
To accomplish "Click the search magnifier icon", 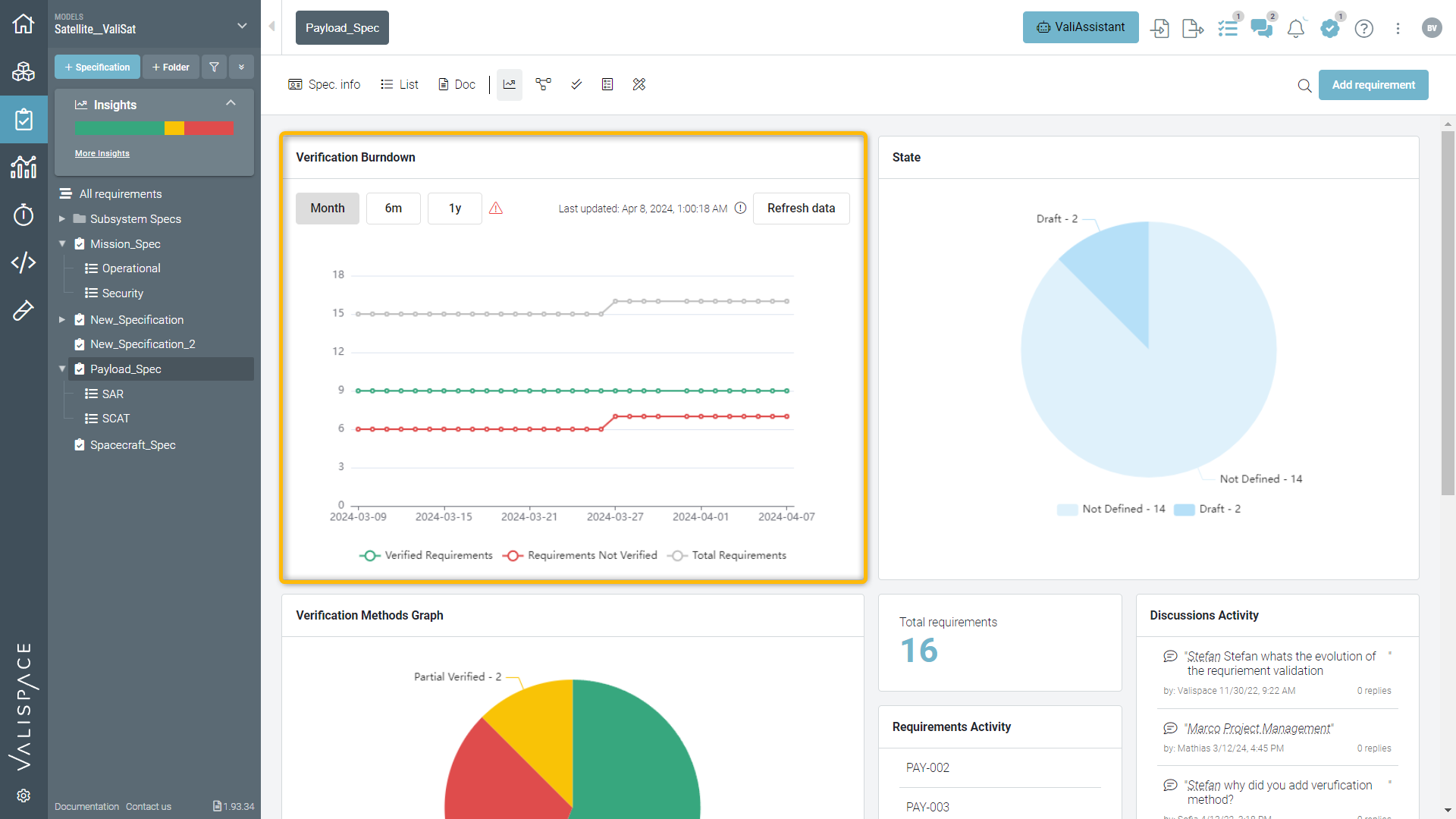I will [1304, 86].
